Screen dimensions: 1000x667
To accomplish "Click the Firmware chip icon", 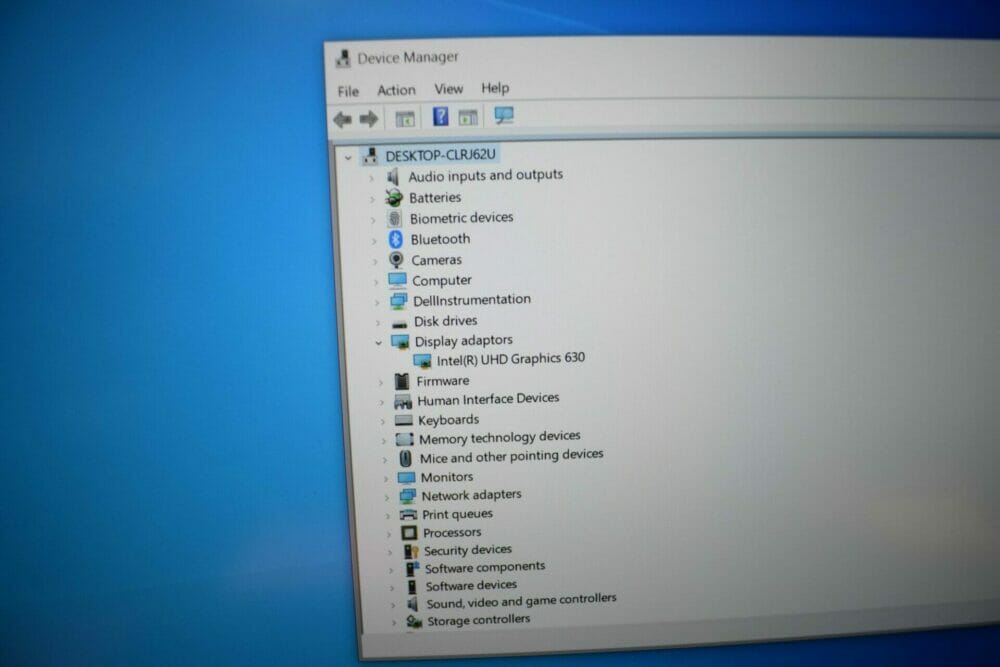I will (401, 381).
